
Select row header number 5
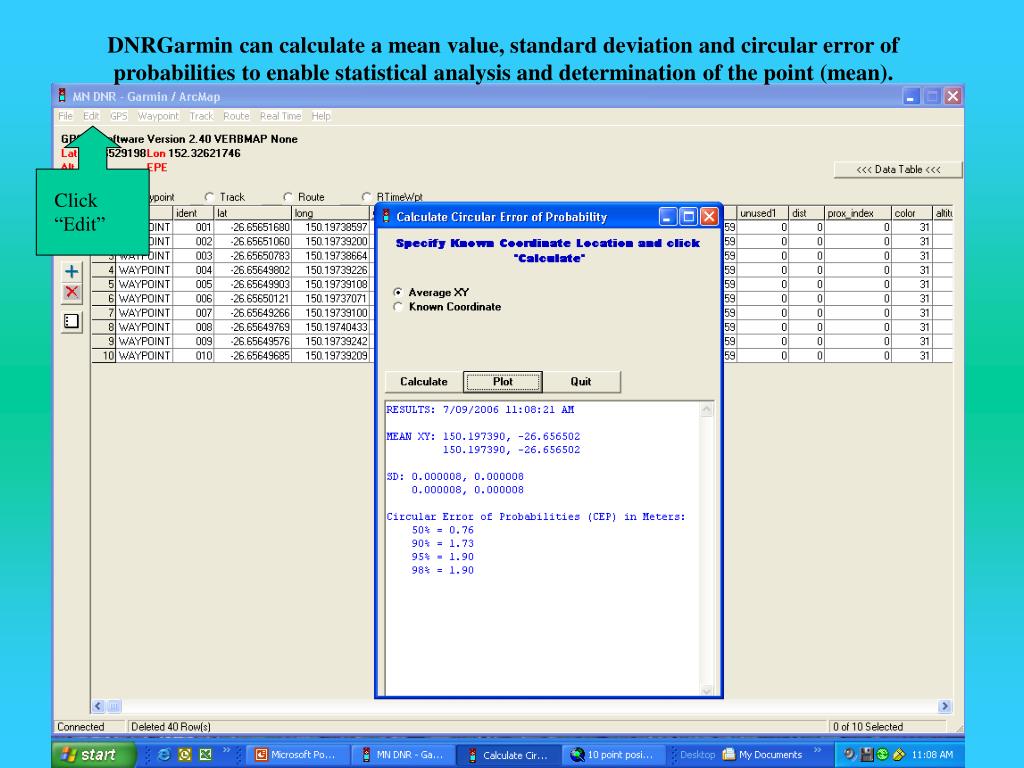(x=104, y=284)
